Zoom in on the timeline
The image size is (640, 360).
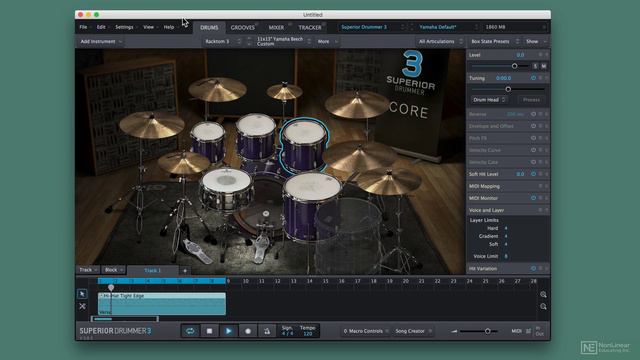pyautogui.click(x=543, y=294)
